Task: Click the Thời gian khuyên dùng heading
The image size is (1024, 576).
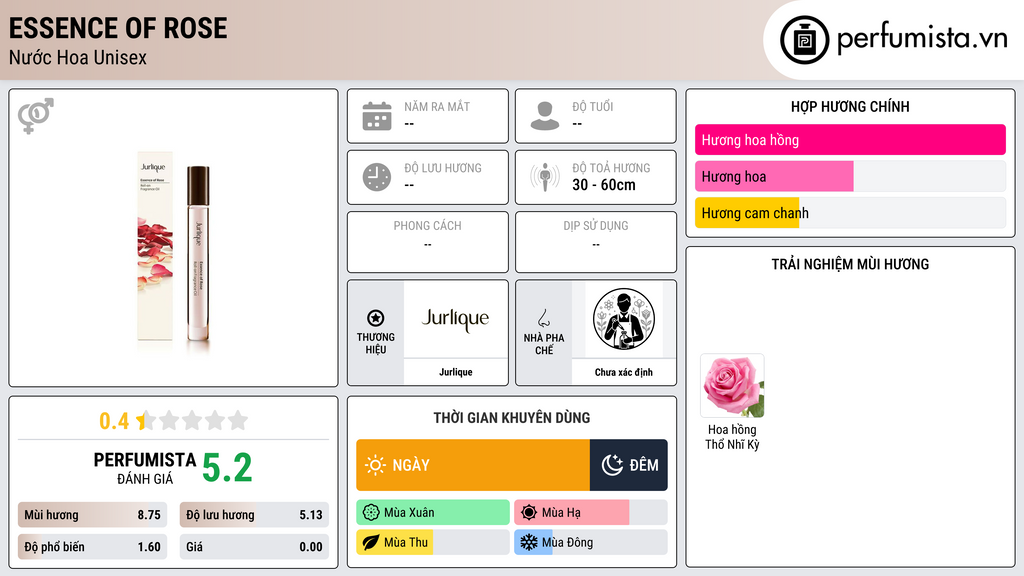Action: tap(512, 418)
